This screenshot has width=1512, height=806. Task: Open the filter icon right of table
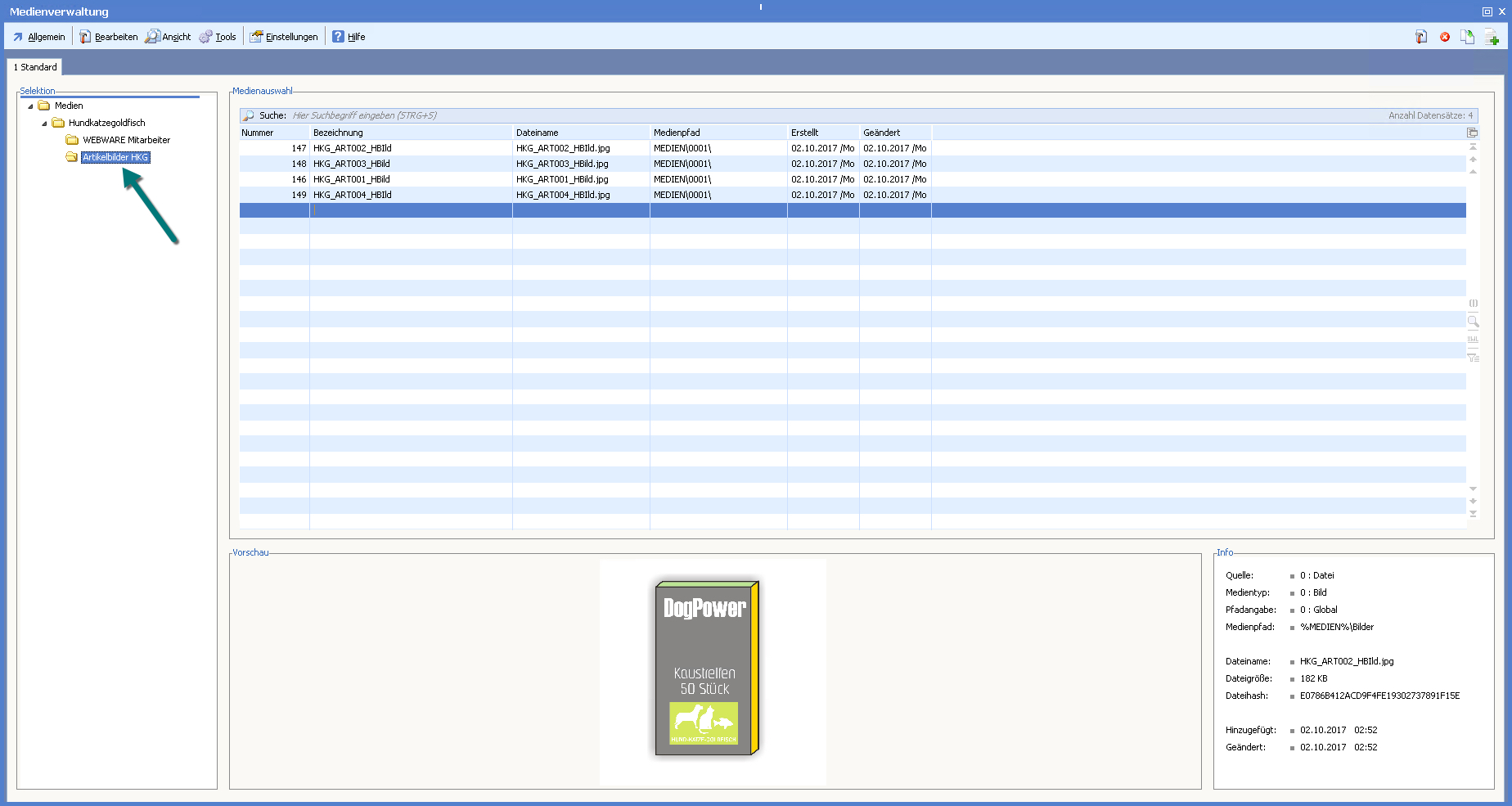coord(1473,358)
